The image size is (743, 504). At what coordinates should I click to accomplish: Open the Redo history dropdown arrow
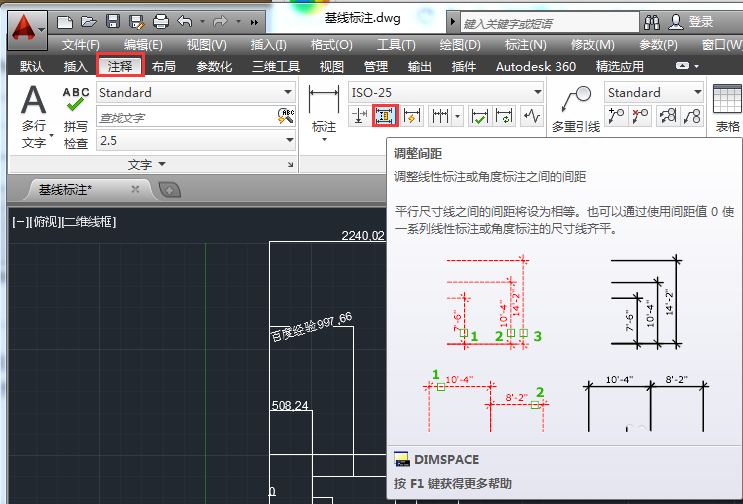238,22
